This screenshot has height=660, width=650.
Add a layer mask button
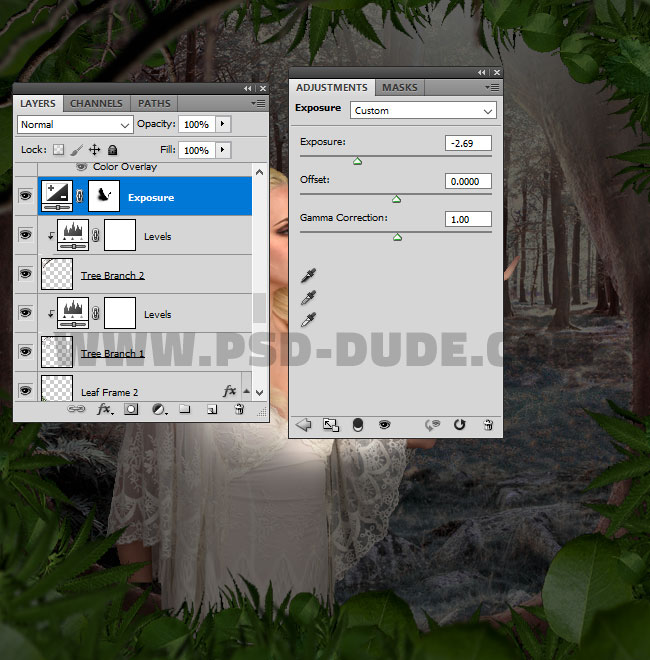(x=131, y=409)
